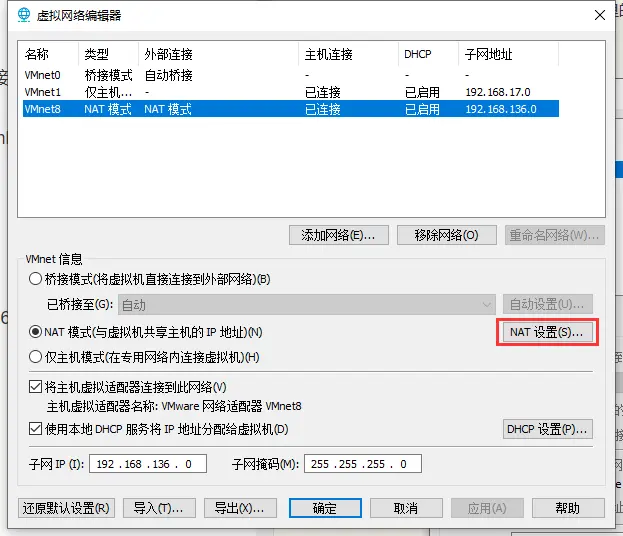Open NAT 设置 button

coord(546,332)
